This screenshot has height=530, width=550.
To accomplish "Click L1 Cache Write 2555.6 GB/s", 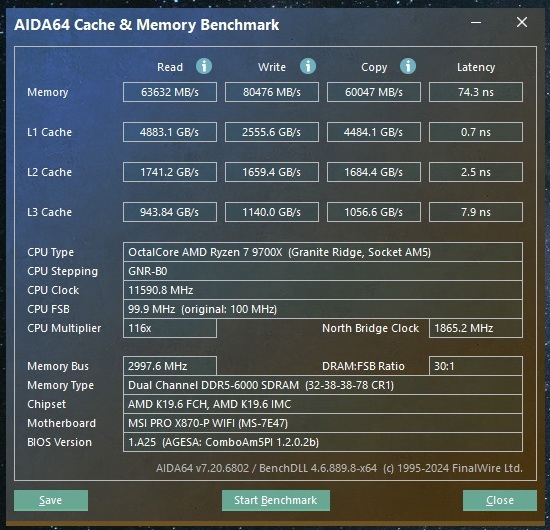I will click(272, 132).
